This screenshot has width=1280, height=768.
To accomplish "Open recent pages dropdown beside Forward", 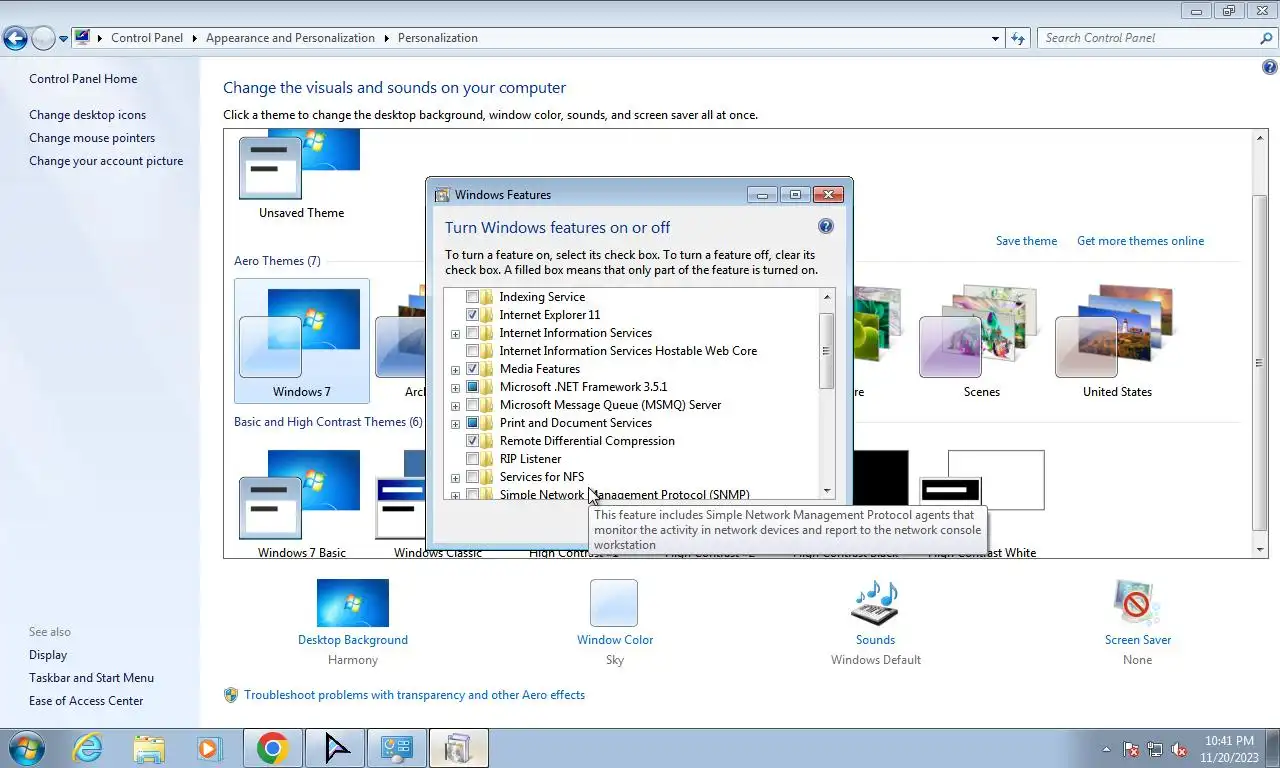I will (x=64, y=39).
